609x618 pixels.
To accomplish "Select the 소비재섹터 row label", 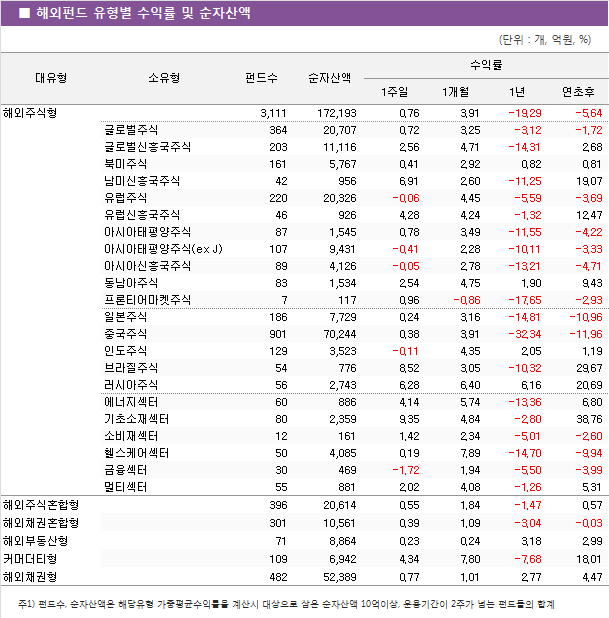I will (x=131, y=436).
